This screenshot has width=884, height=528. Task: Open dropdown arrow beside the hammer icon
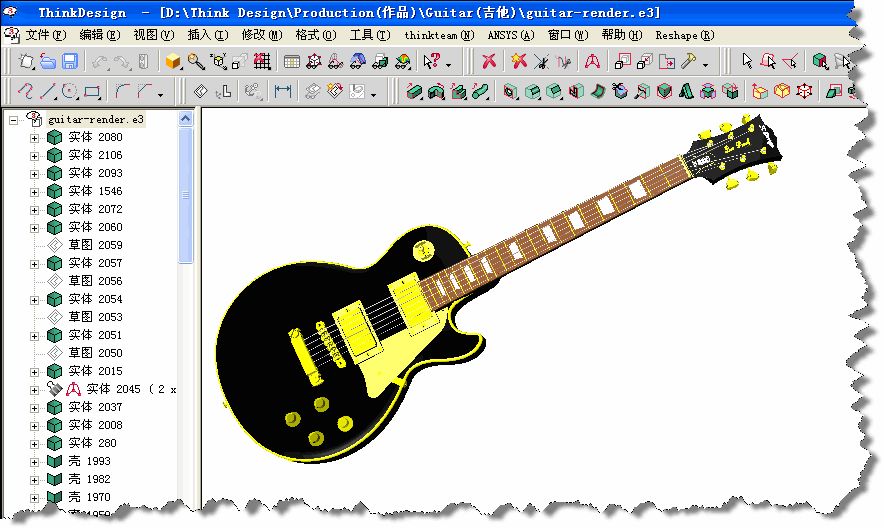pyautogui.click(x=705, y=65)
